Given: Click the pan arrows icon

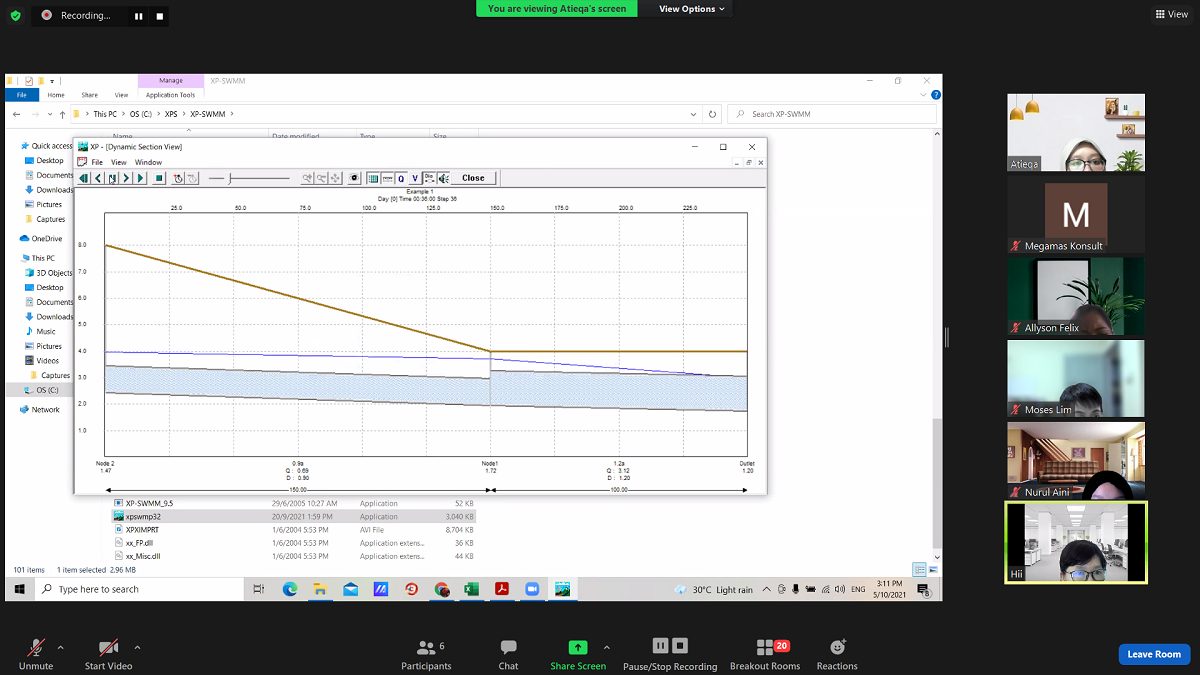Looking at the screenshot, I should click(334, 178).
